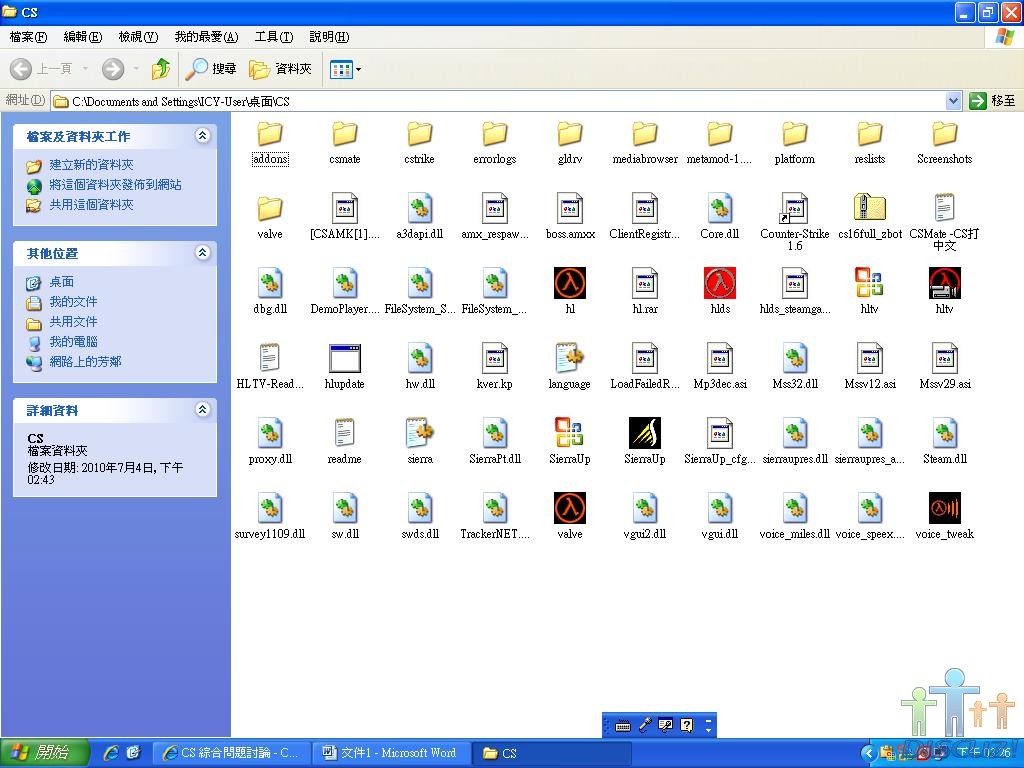Go to 我的電腦 link
Image resolution: width=1024 pixels, height=768 pixels.
tap(73, 342)
